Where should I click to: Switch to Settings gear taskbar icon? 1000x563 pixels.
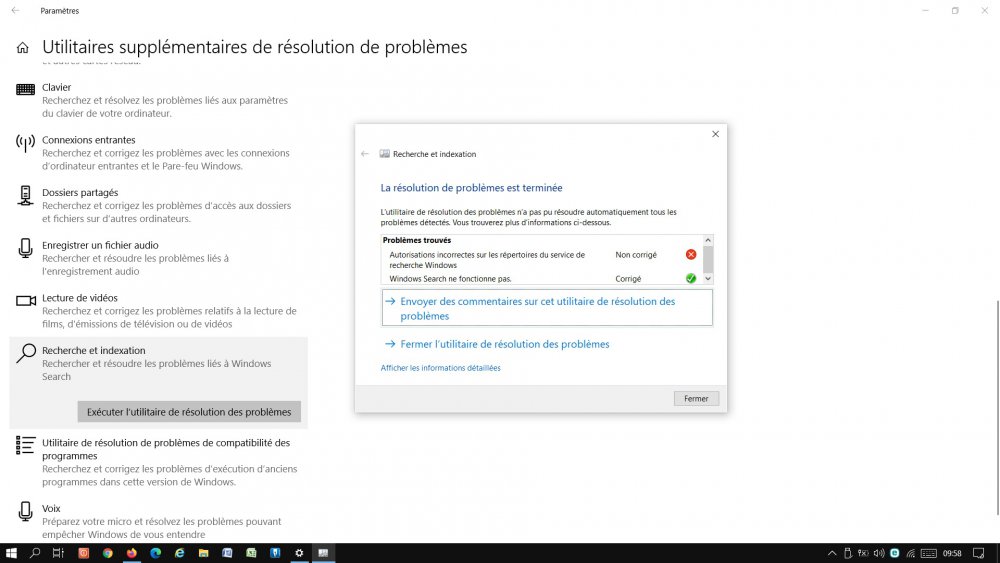pyautogui.click(x=299, y=553)
